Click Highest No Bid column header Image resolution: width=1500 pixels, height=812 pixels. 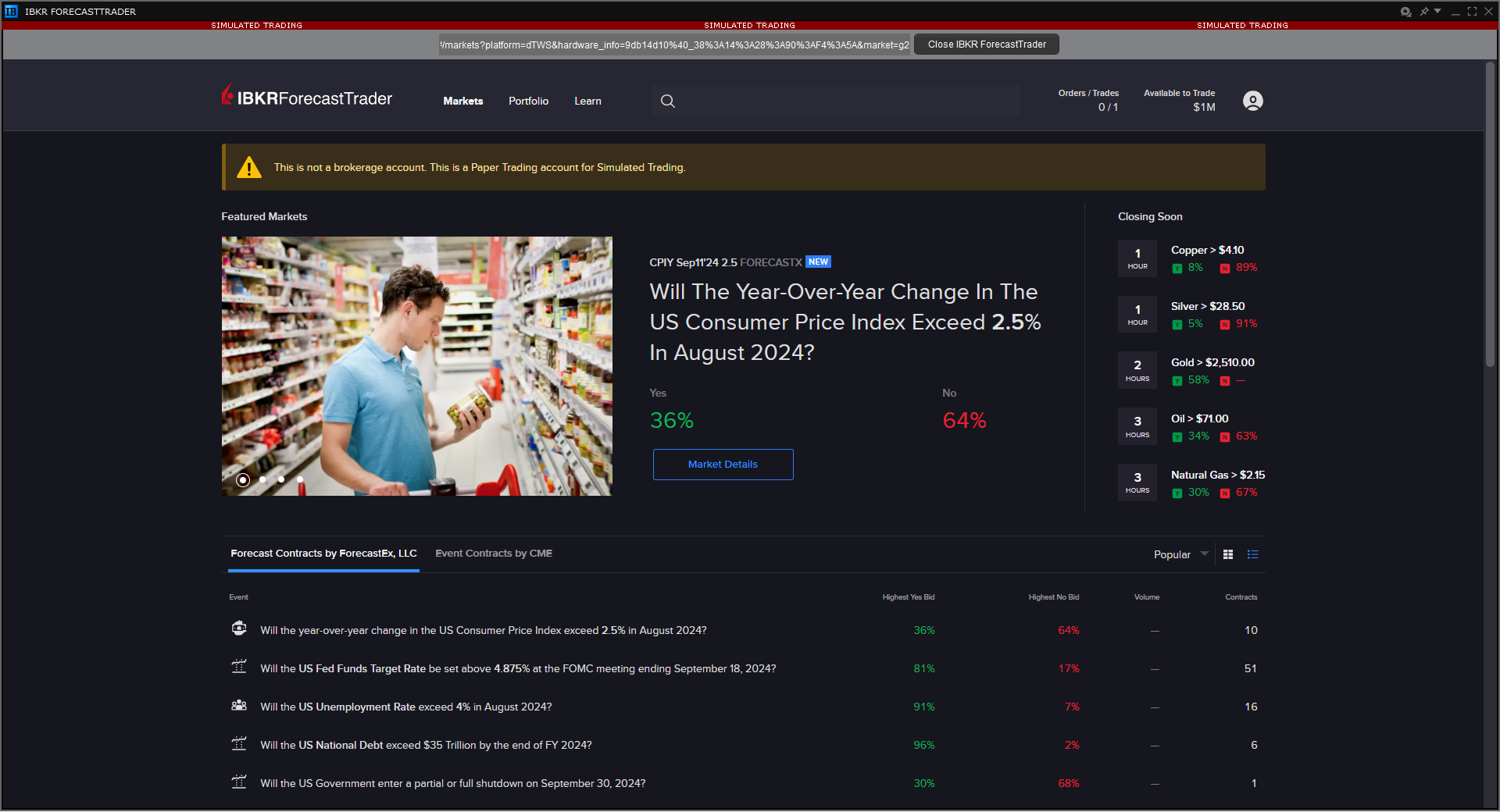1053,597
